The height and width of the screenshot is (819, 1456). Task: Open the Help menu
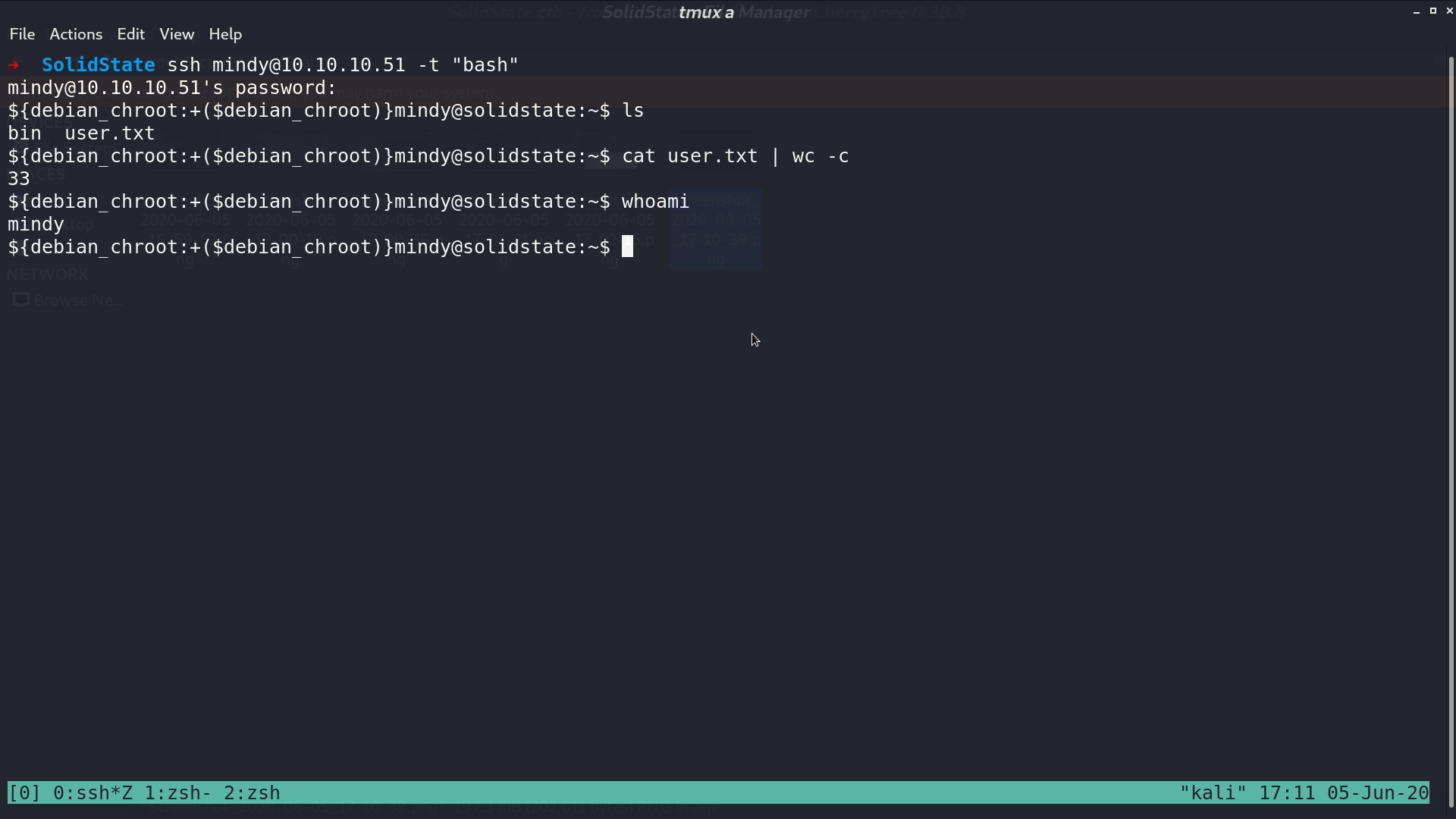(x=225, y=34)
